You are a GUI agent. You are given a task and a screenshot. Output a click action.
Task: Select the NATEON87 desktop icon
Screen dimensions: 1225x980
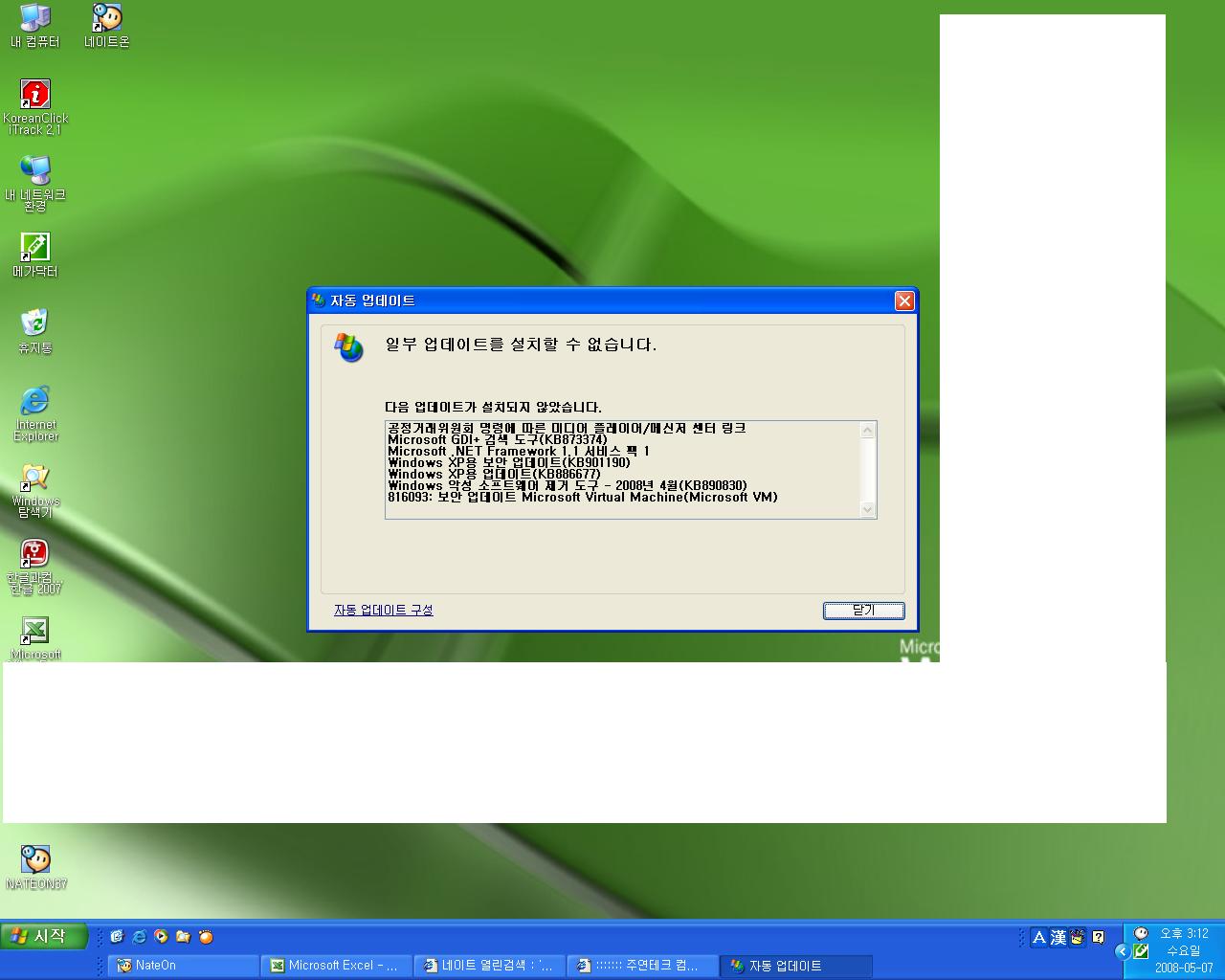click(35, 868)
